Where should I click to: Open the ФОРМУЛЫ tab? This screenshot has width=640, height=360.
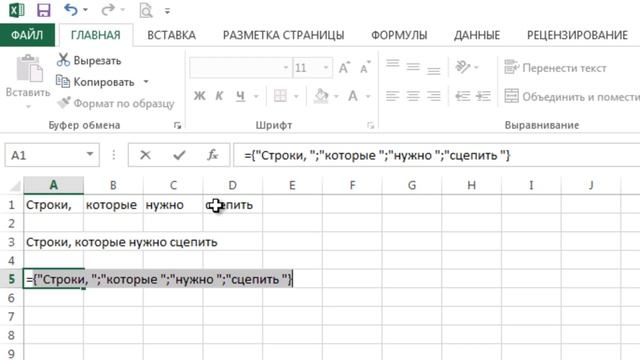pos(399,35)
